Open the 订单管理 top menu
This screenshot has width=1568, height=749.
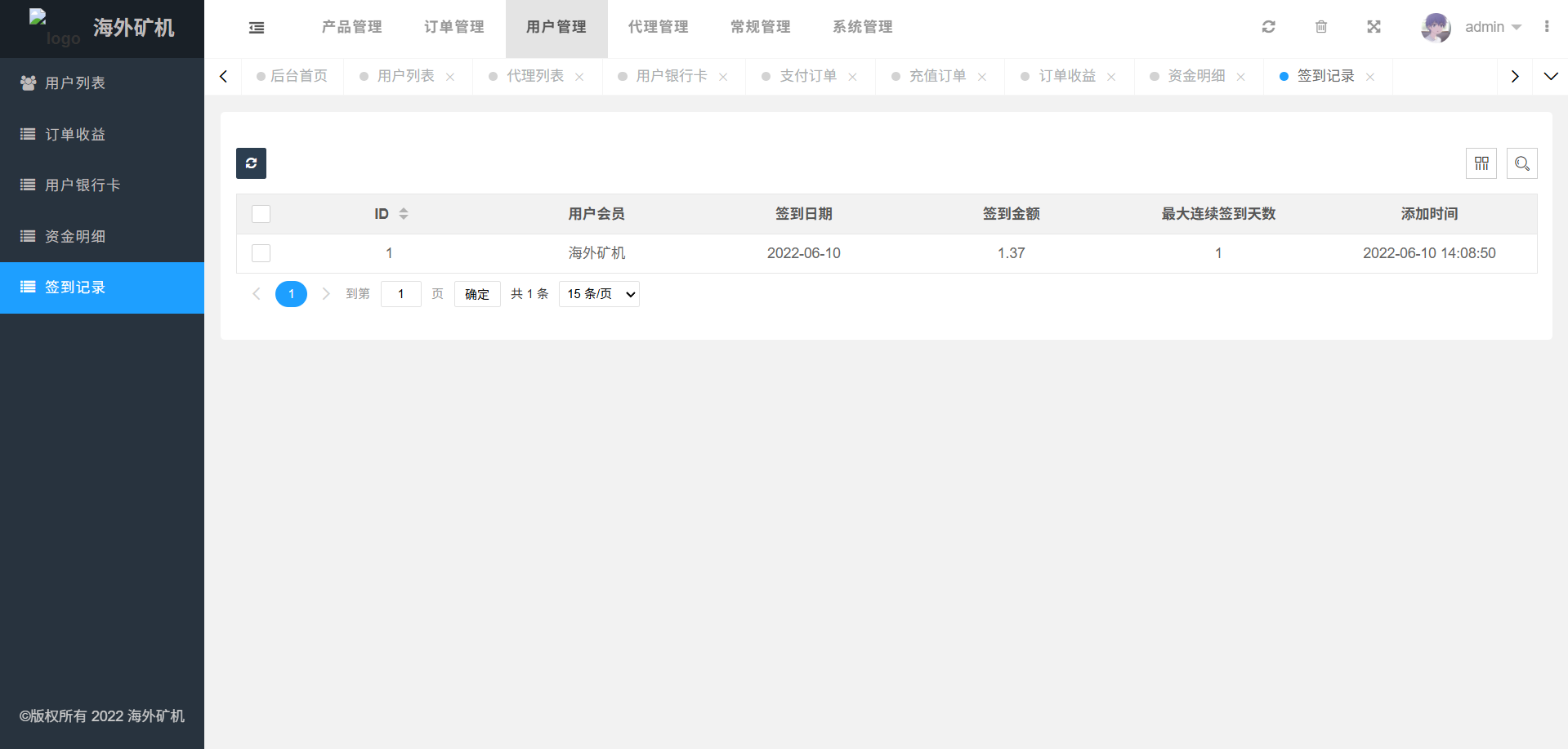point(453,27)
